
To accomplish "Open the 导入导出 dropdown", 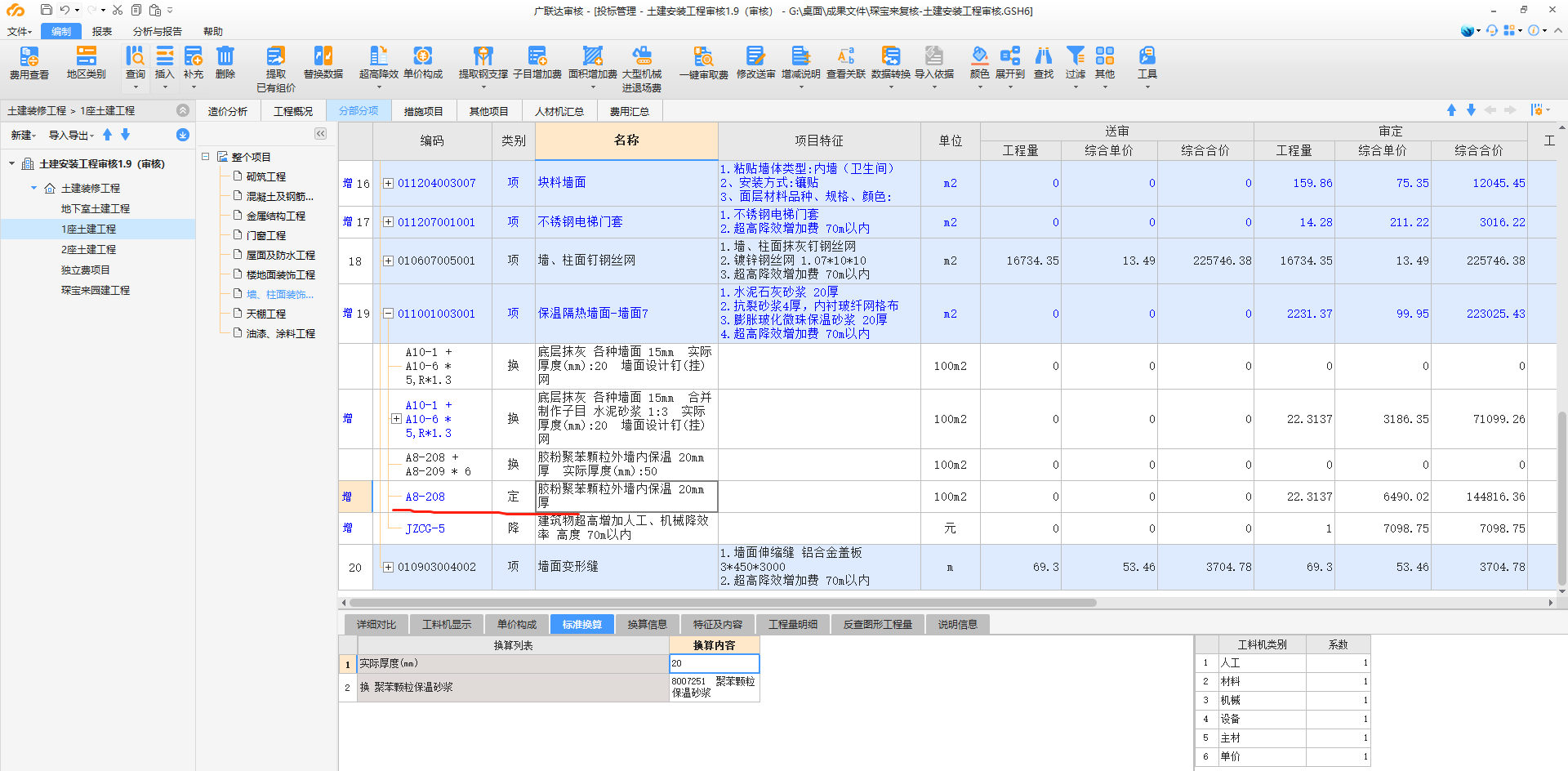I will pyautogui.click(x=72, y=135).
